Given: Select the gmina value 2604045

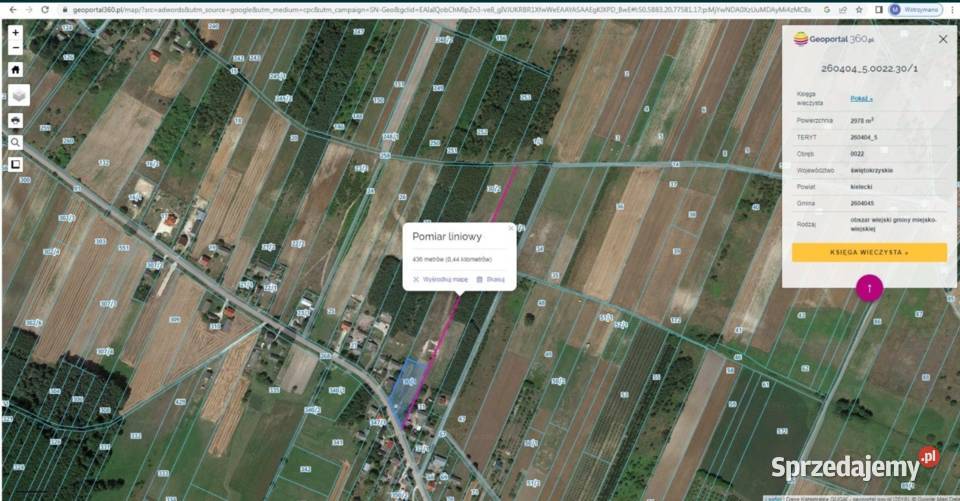Looking at the screenshot, I should [862, 203].
